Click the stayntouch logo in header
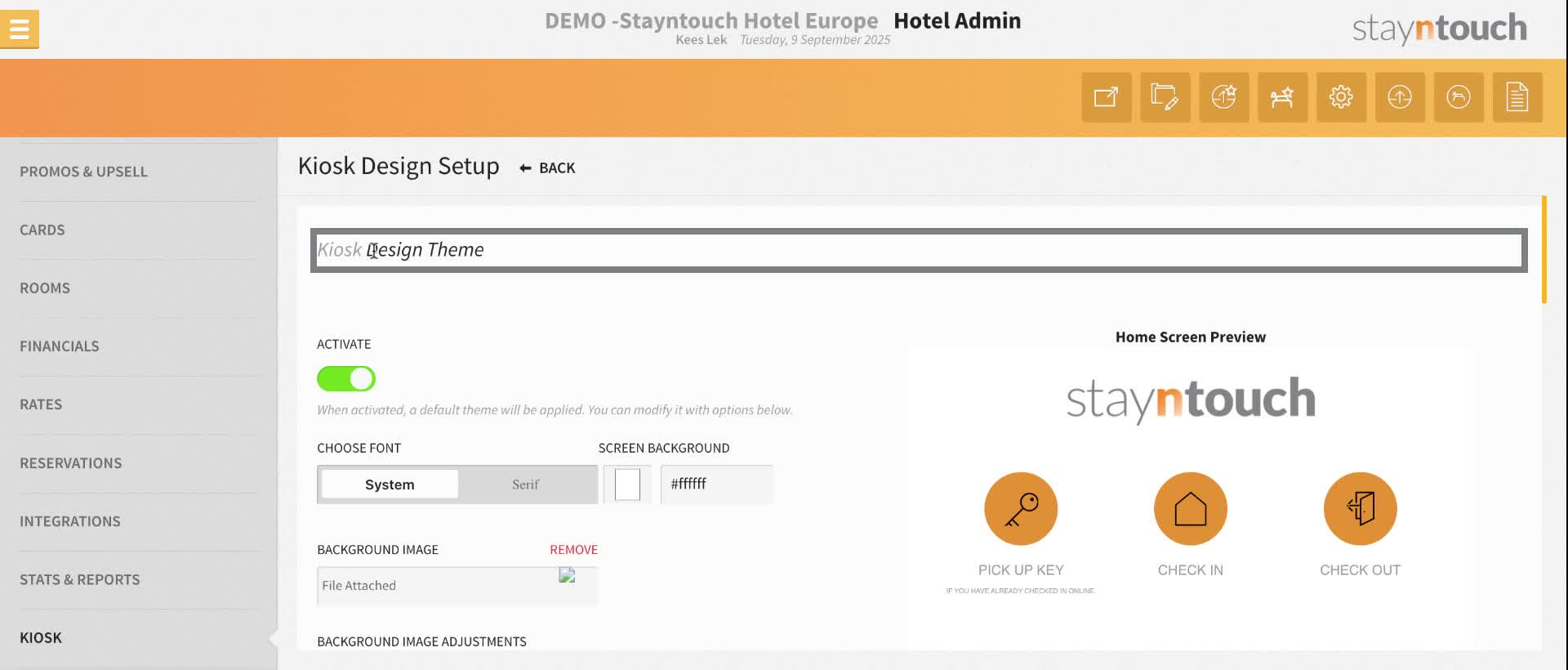The image size is (1568, 670). [x=1440, y=29]
